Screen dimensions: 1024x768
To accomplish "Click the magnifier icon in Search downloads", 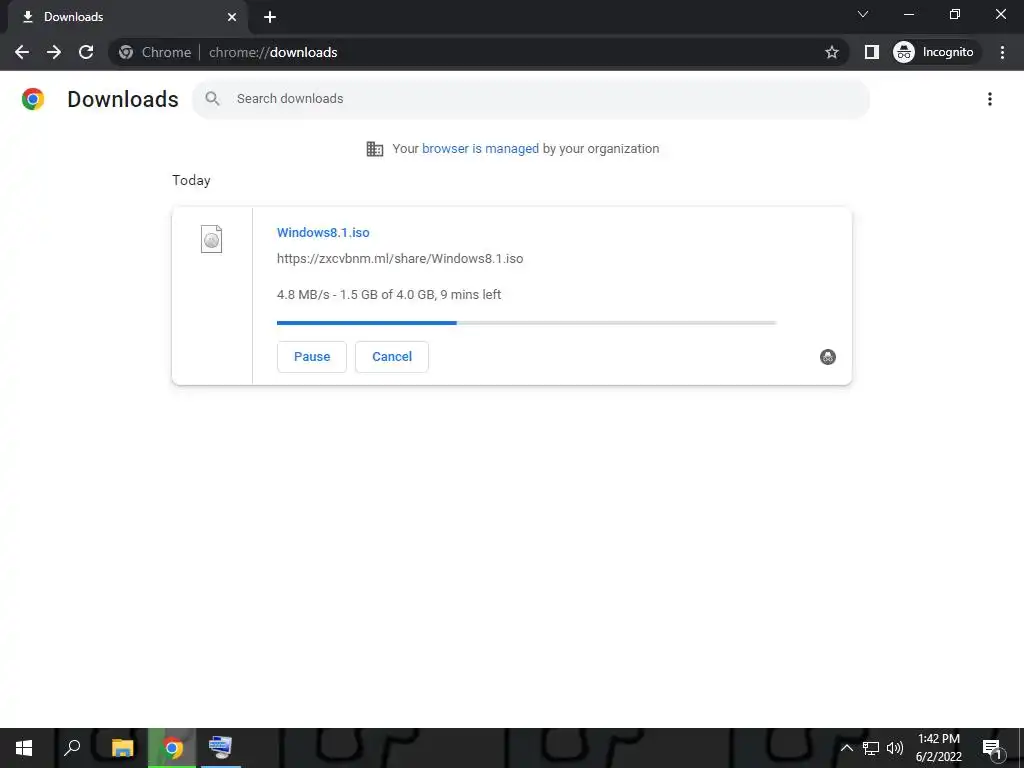I will [212, 99].
